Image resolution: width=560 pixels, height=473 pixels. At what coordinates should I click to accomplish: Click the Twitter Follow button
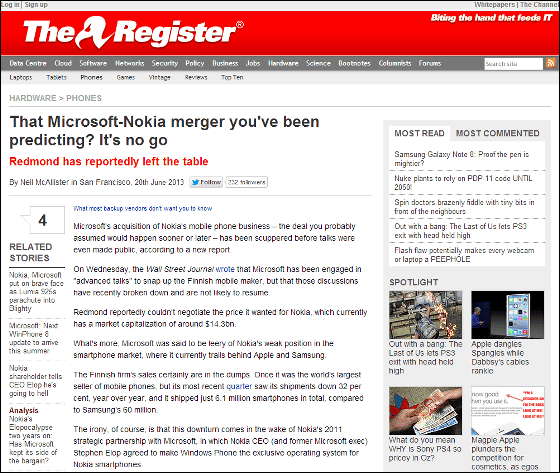(206, 182)
